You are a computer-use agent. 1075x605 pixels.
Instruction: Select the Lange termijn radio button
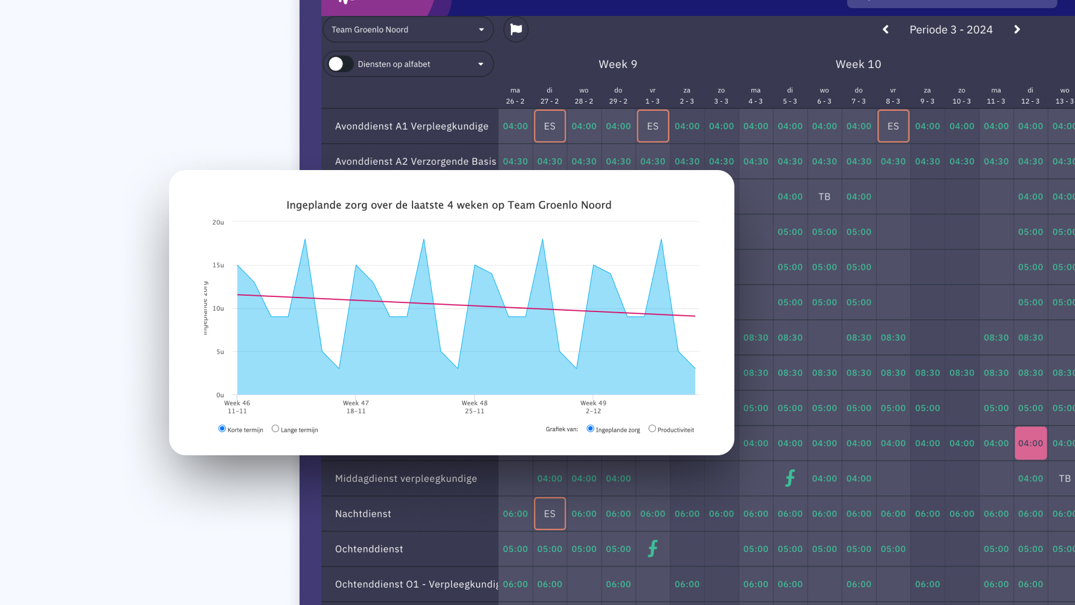[x=276, y=429]
